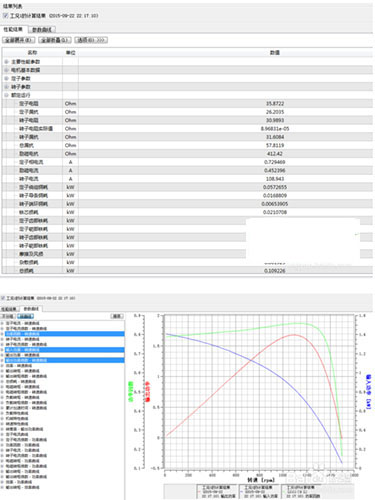Click the value 0.00653905
The width and height of the screenshot is (375, 500).
pos(275,204)
